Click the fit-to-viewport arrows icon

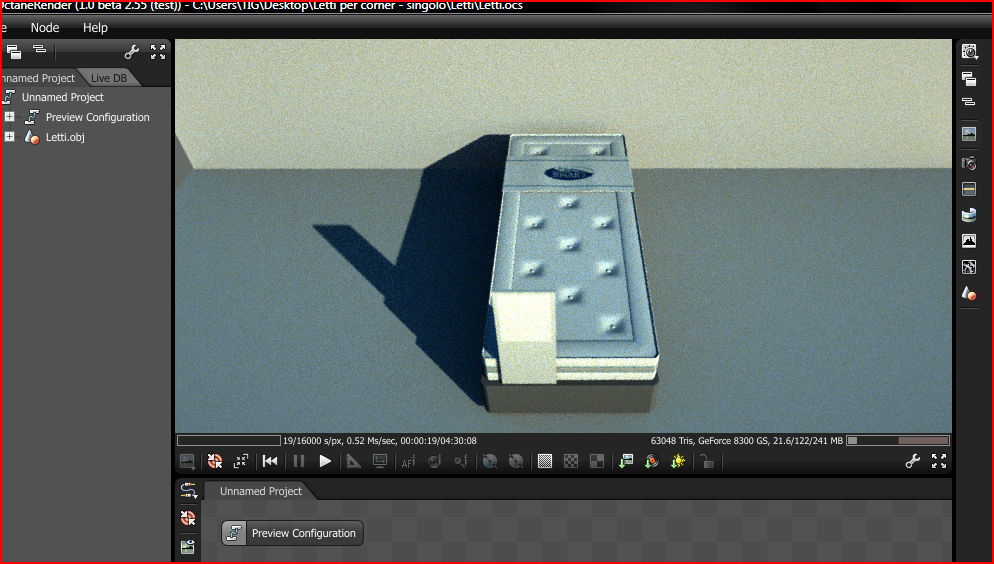click(x=241, y=461)
